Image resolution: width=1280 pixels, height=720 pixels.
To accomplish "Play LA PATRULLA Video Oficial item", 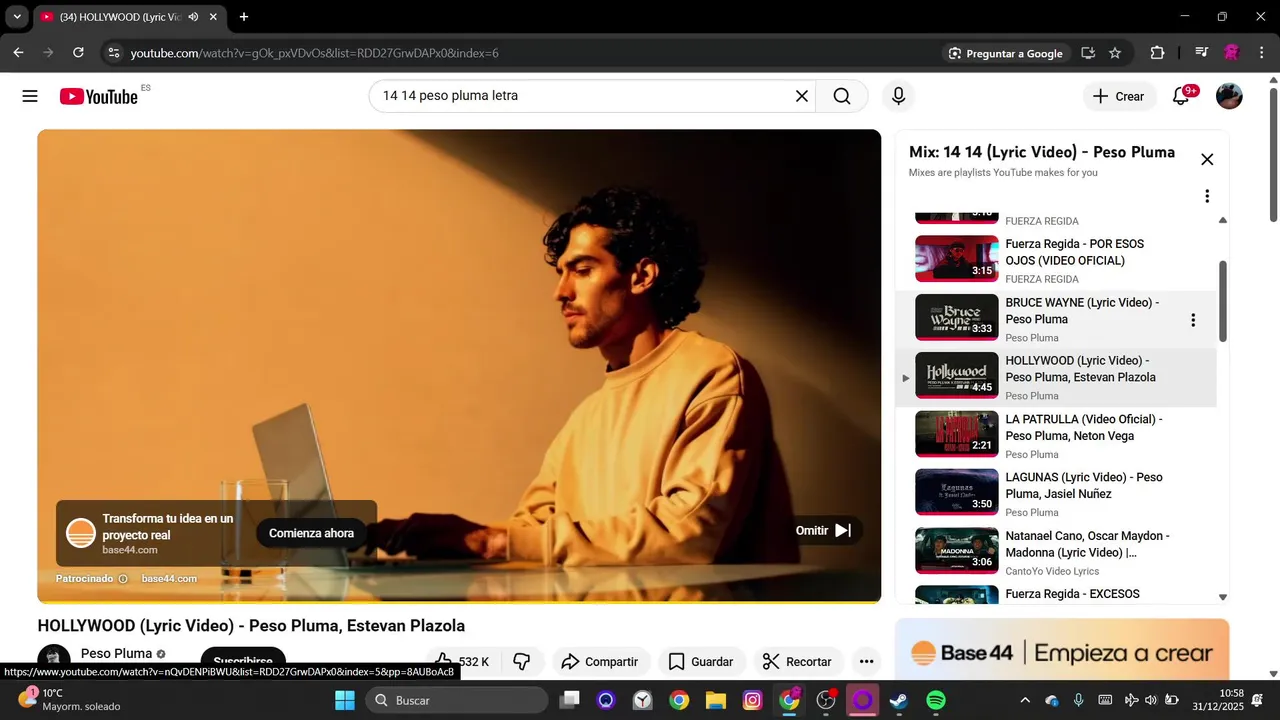I will point(1056,434).
